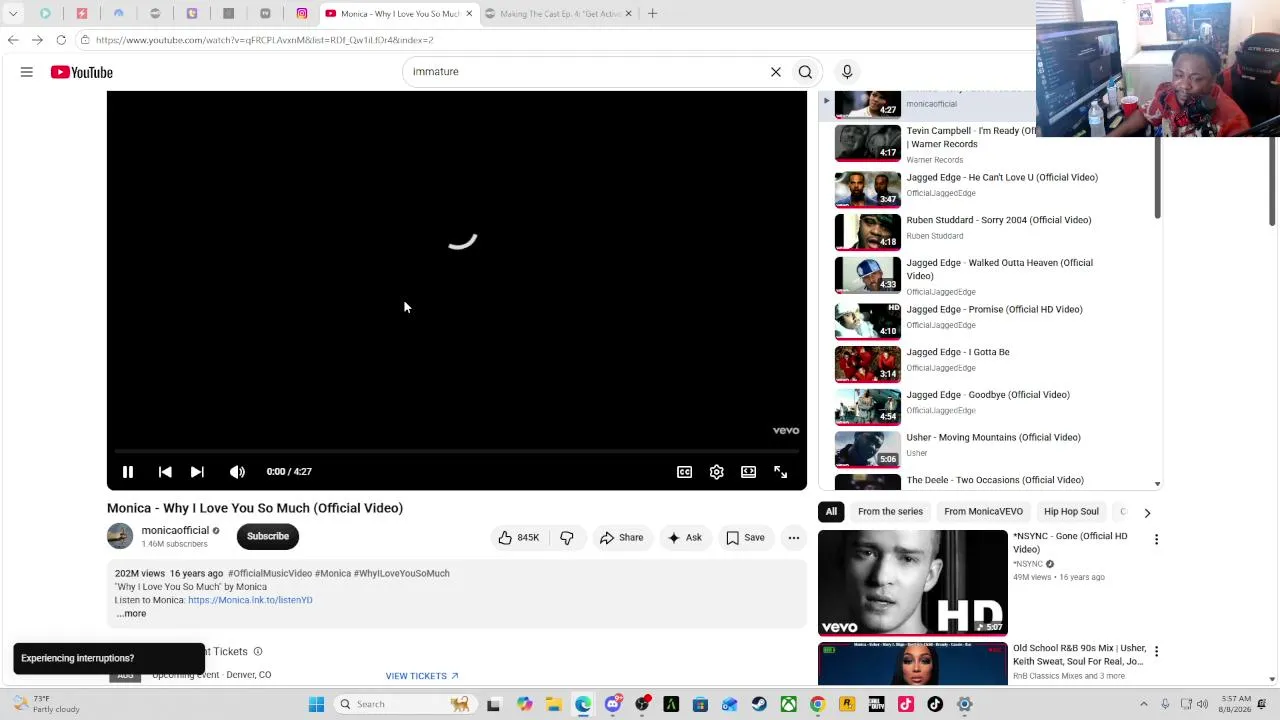Open the Ask AI button

685,538
